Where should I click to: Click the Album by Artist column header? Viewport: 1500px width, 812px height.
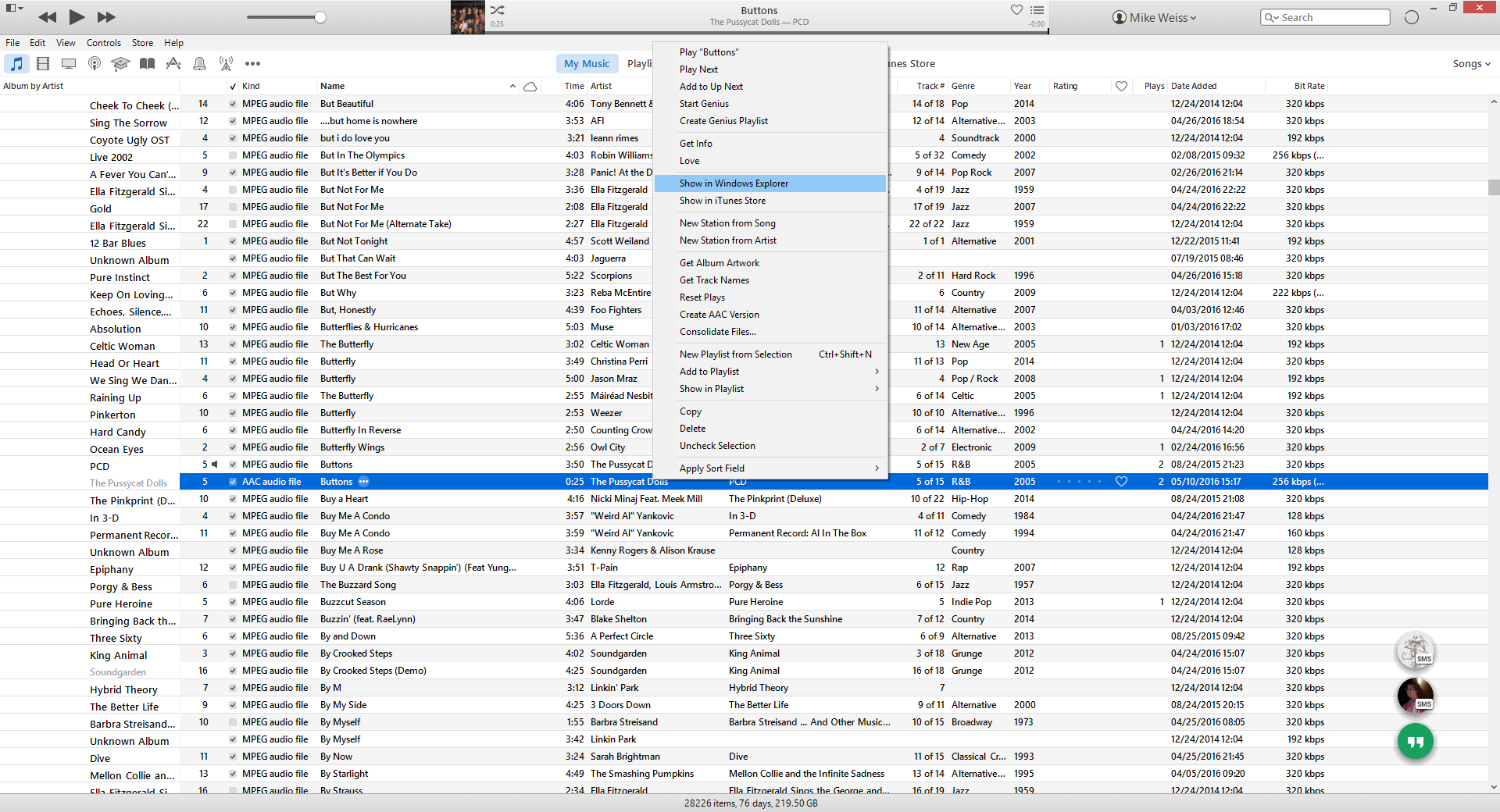click(34, 86)
